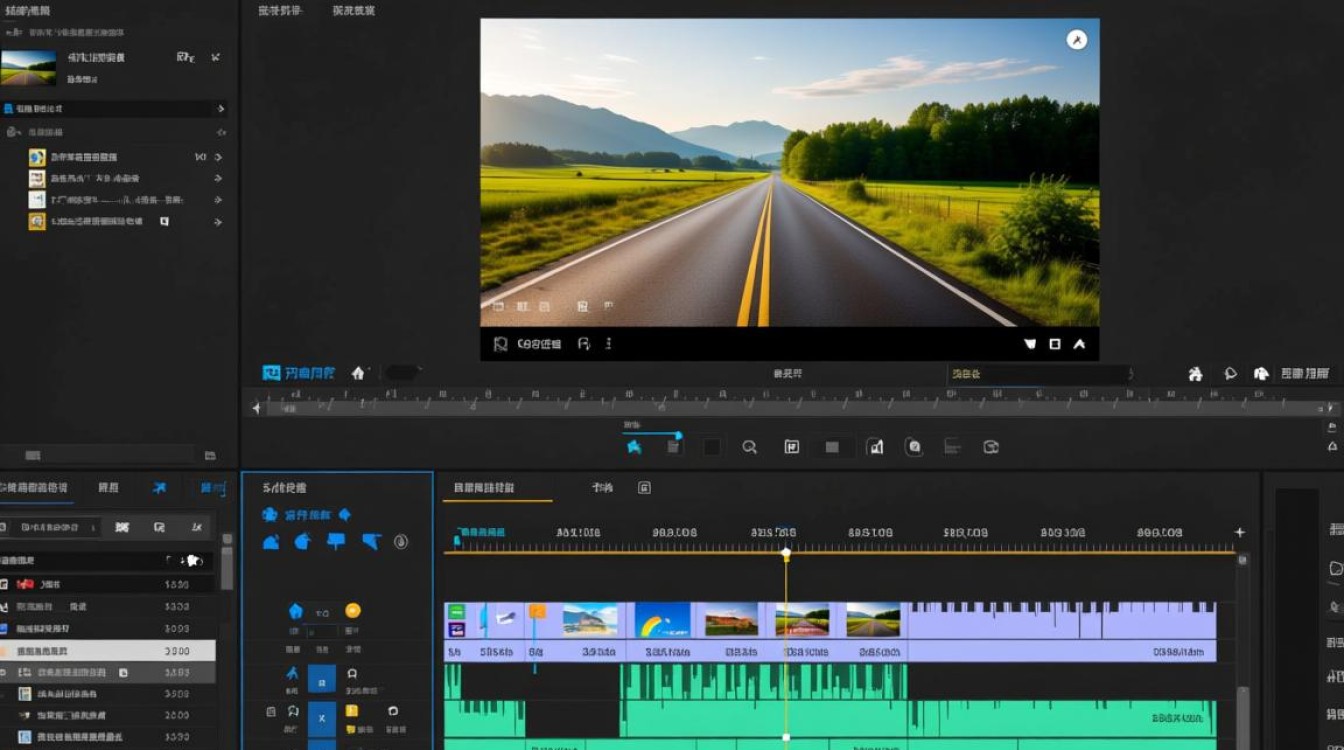This screenshot has height=750, width=1344.
Task: Click the playhead marker on the timeline ruler
Action: pos(786,553)
